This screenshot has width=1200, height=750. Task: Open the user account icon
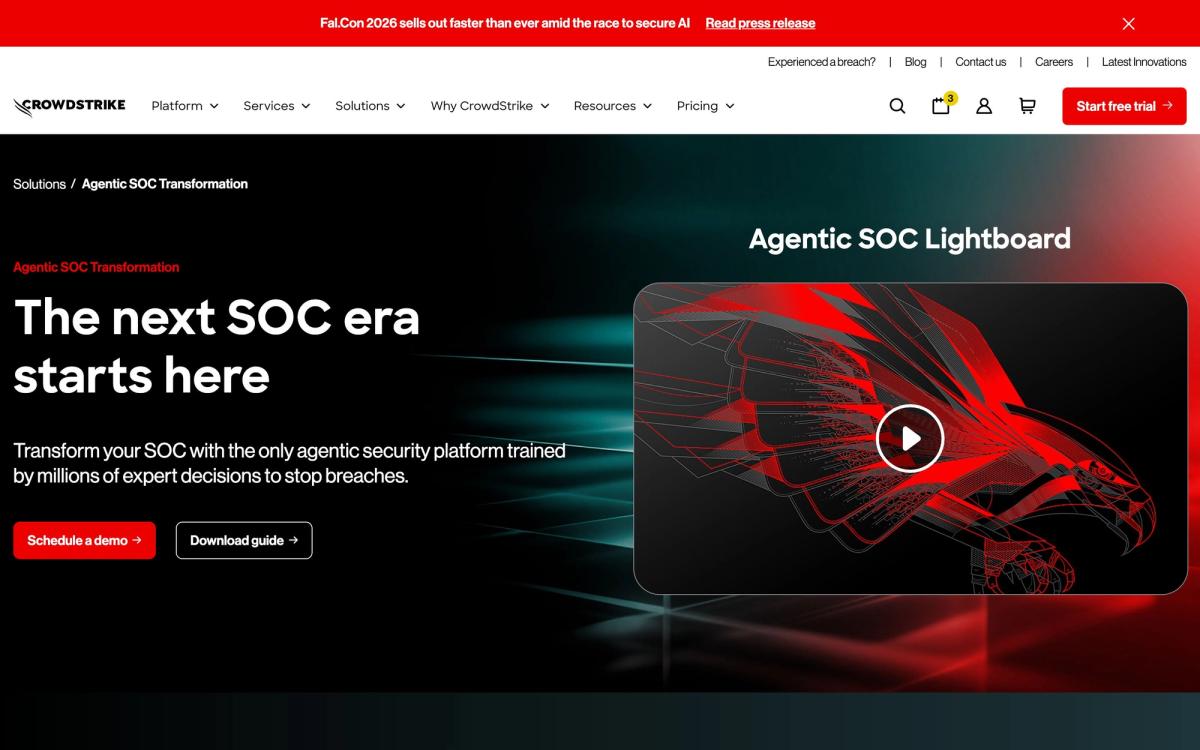click(x=984, y=106)
